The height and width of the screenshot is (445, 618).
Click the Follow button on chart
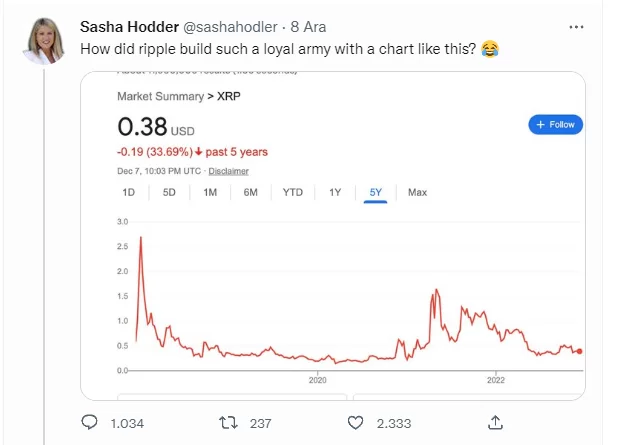(555, 125)
